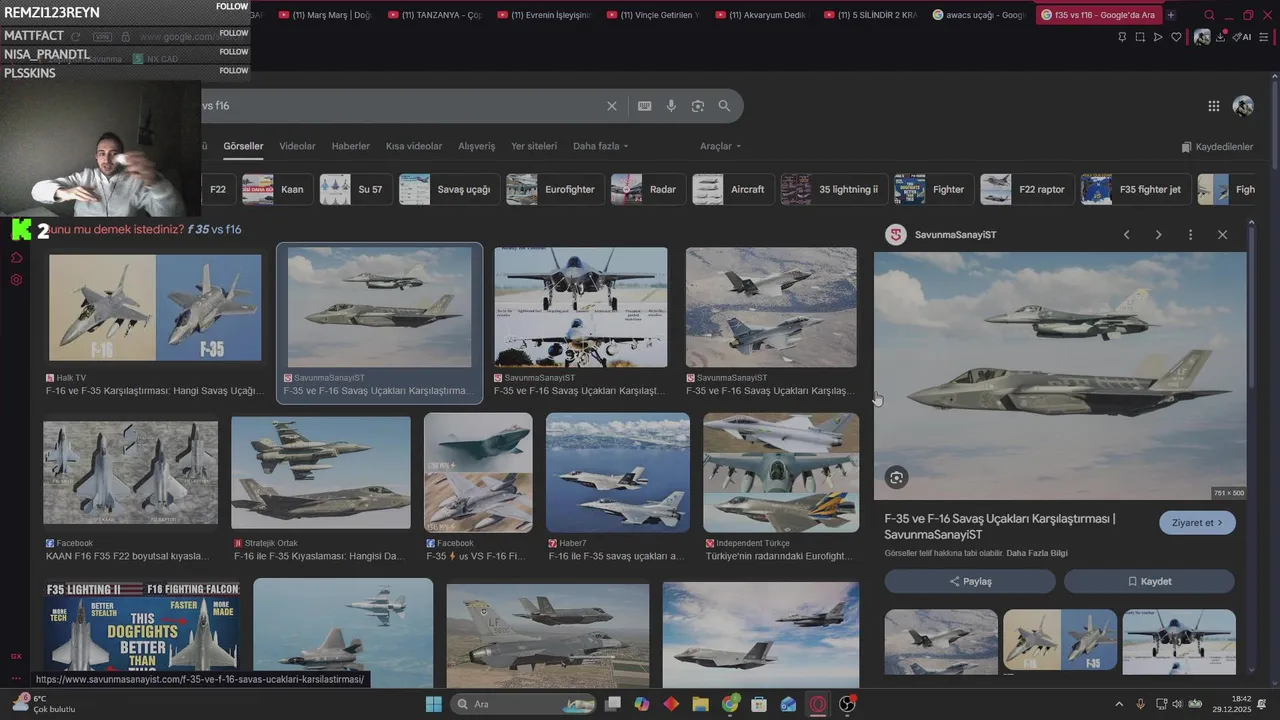
Task: Select the F35 fighter jet filter chip
Action: pyautogui.click(x=1136, y=189)
